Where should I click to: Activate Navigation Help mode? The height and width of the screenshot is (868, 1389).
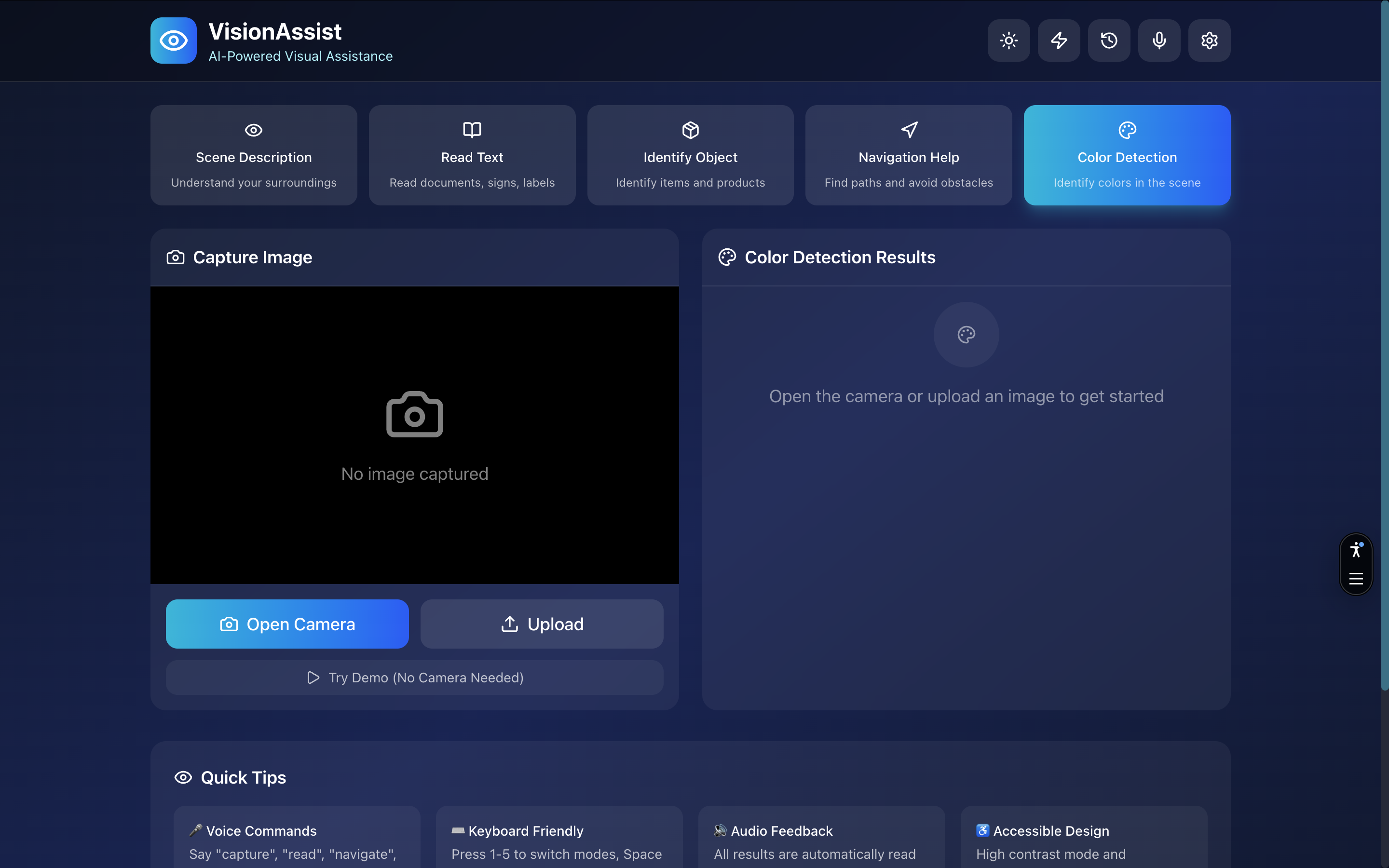(908, 155)
